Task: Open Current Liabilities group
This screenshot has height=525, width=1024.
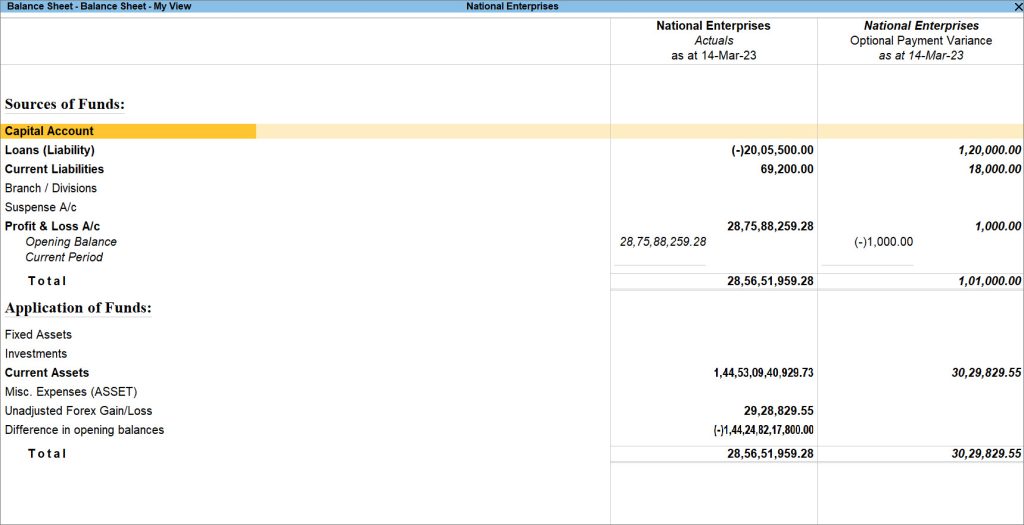Action: coord(54,169)
